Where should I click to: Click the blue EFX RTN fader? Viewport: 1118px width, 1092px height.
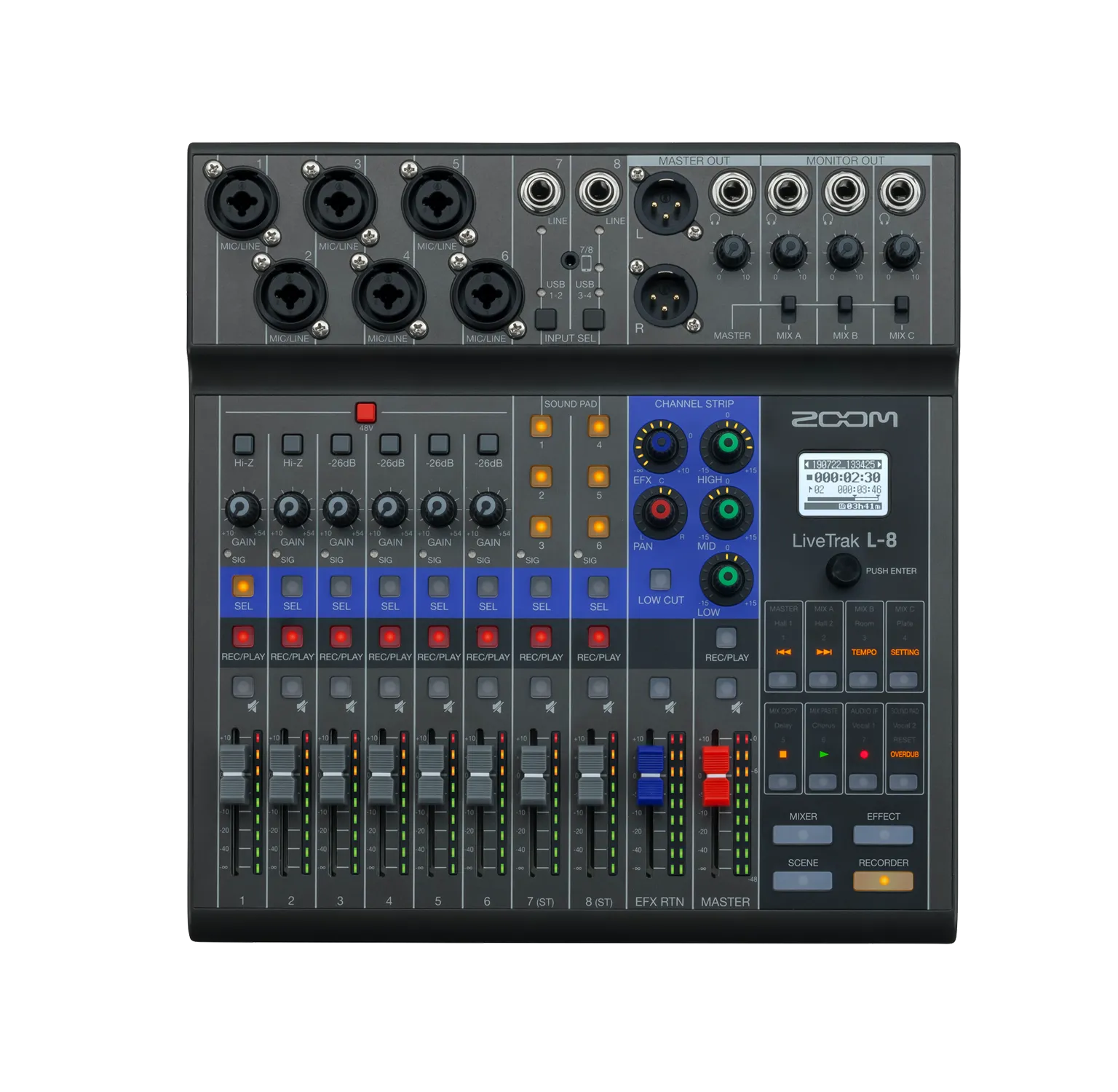pos(650,775)
